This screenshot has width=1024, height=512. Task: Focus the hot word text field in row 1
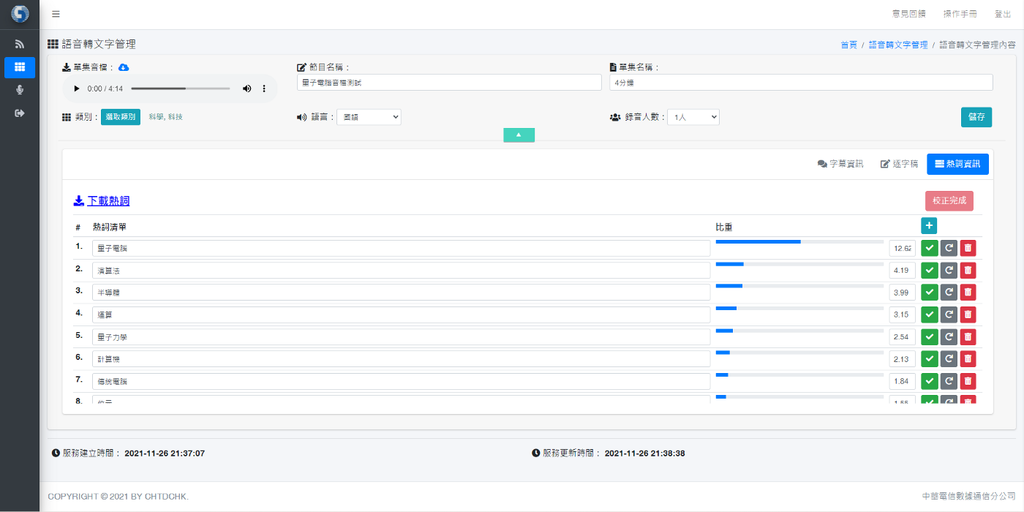[x=401, y=248]
